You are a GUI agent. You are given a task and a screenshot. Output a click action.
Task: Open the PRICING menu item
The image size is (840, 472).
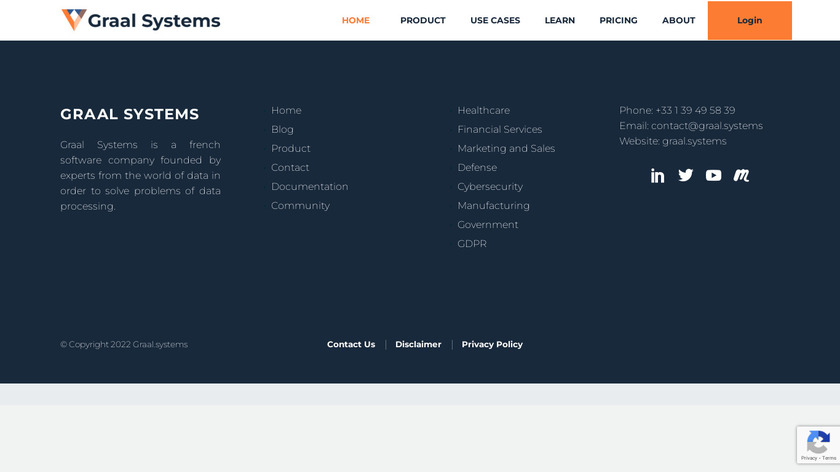pyautogui.click(x=618, y=20)
